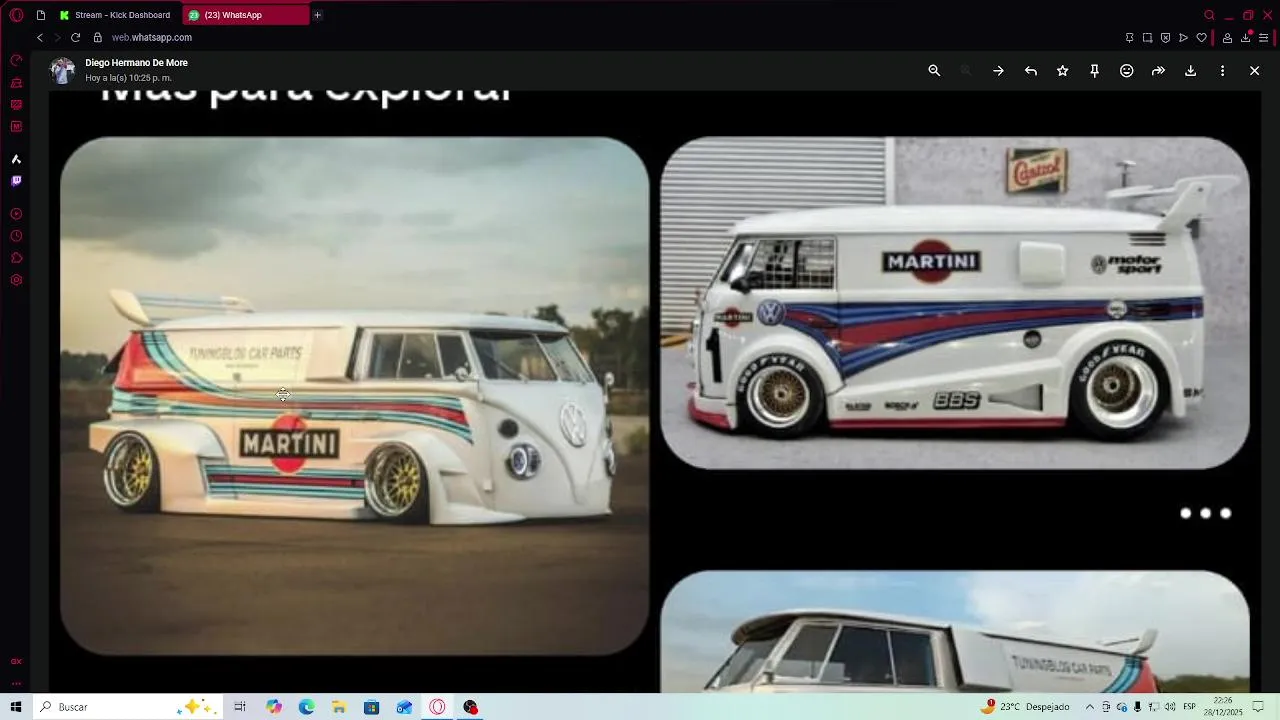
Task: Select the (23) WhatsApp tab
Action: tap(246, 15)
